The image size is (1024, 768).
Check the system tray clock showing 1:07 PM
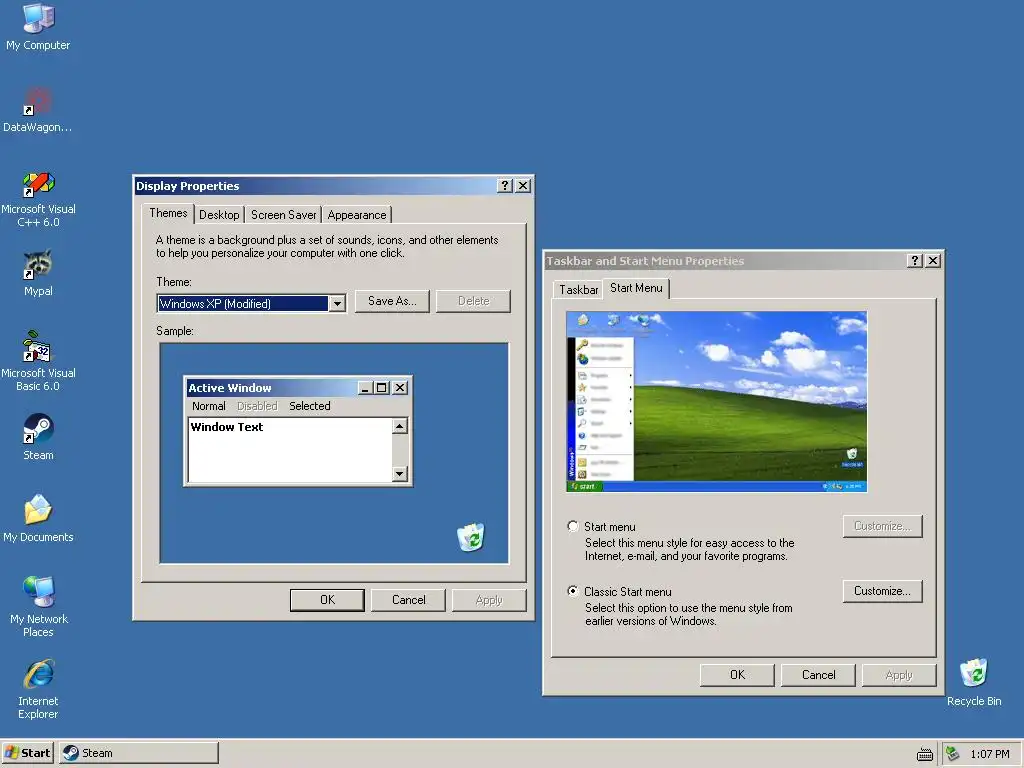pos(989,754)
